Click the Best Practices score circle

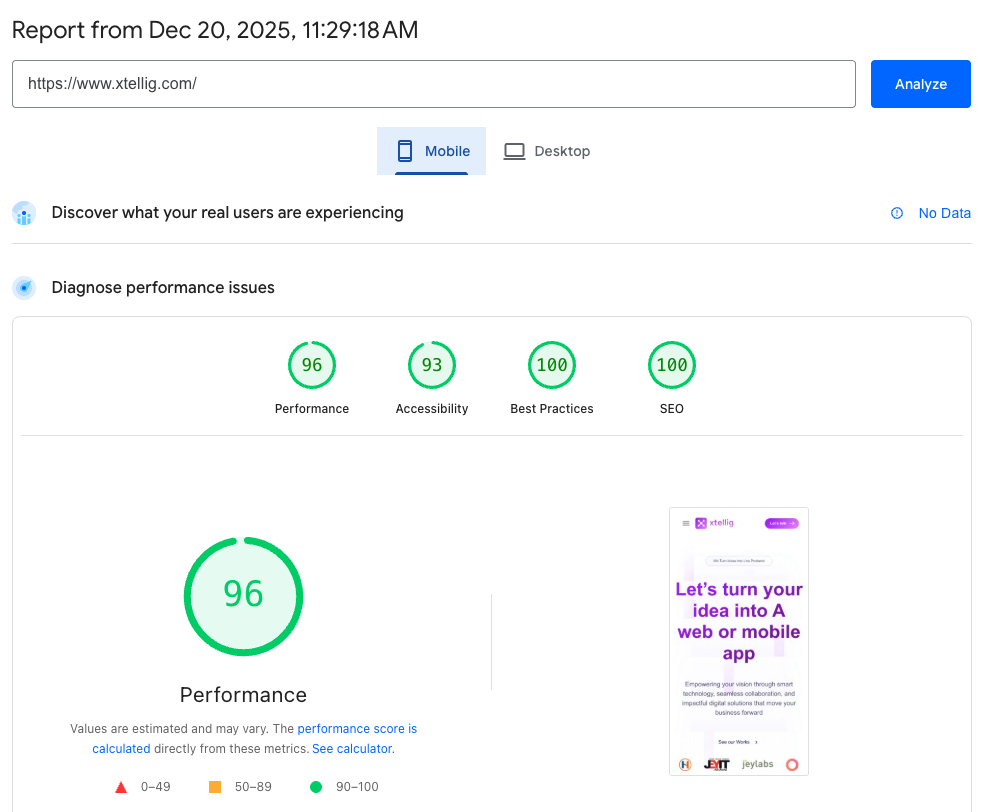tap(551, 365)
